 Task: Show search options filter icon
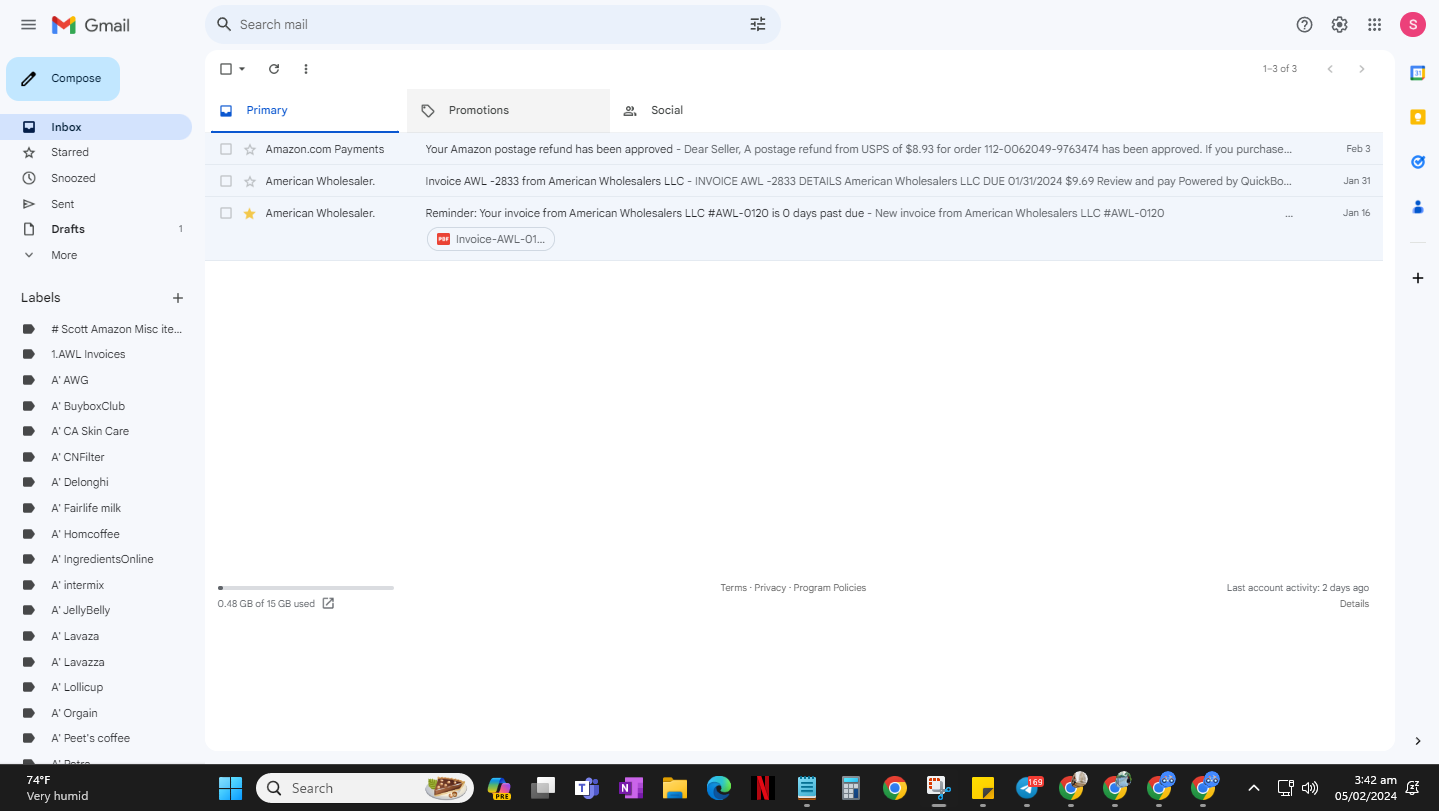point(758,24)
